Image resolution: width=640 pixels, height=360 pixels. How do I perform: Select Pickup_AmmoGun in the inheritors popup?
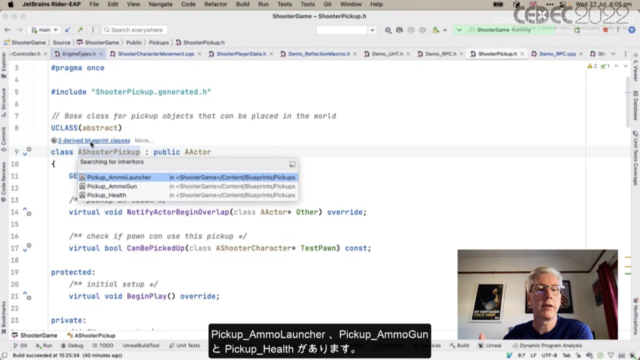(x=188, y=186)
